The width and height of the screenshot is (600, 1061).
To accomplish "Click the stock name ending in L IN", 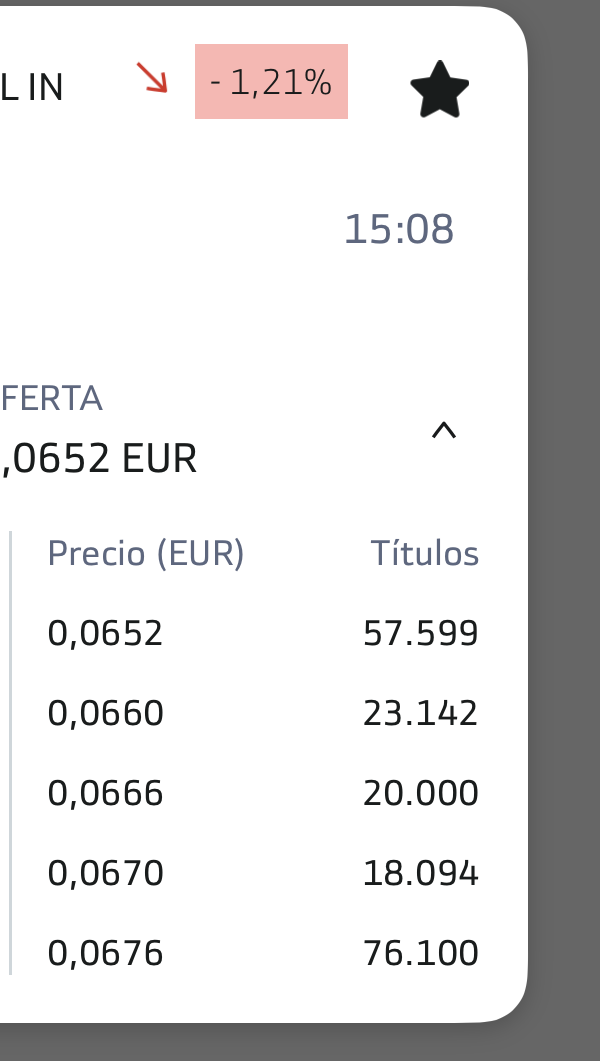I will pyautogui.click(x=32, y=89).
